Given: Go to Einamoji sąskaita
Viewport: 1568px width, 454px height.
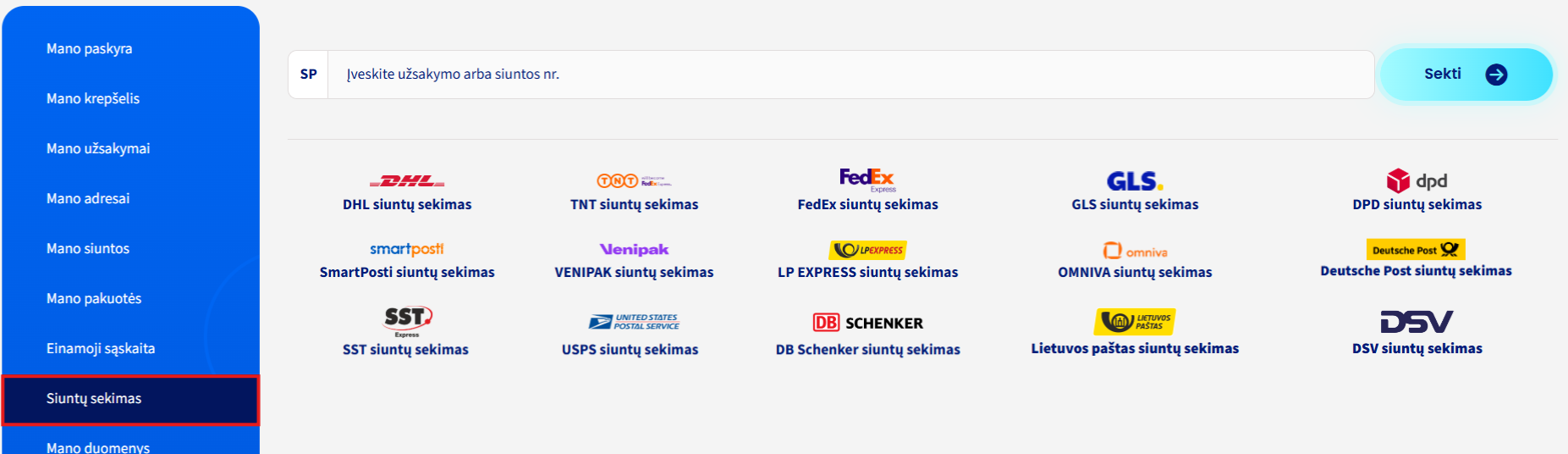Looking at the screenshot, I should tap(101, 348).
